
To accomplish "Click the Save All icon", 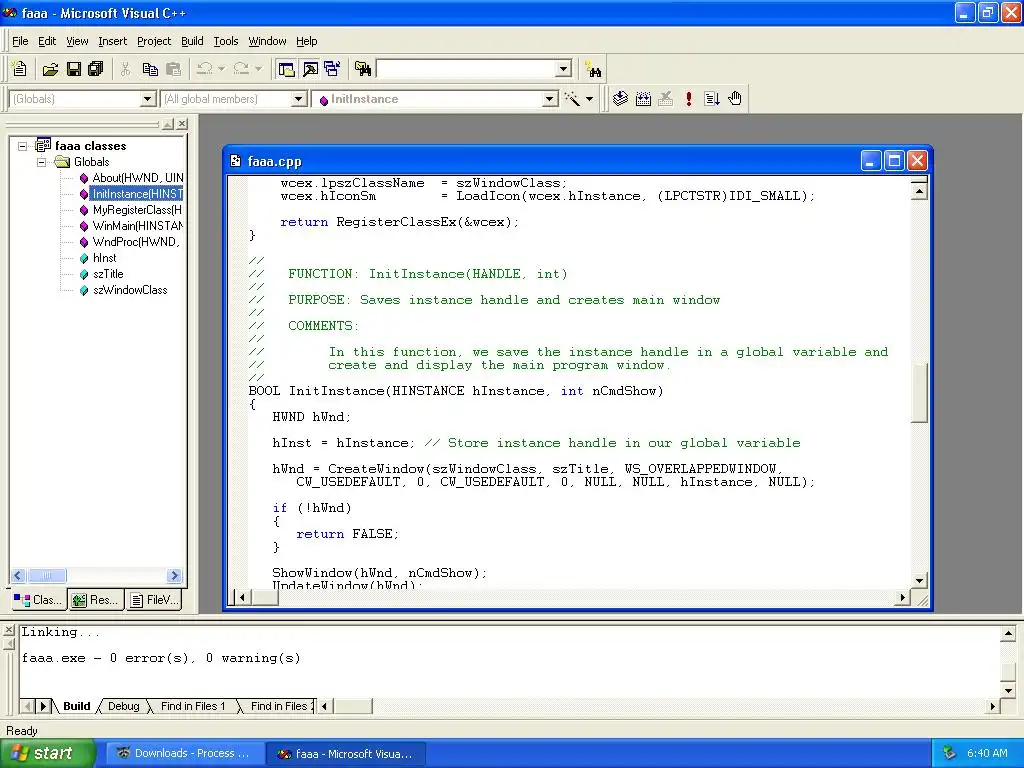I will click(95, 69).
